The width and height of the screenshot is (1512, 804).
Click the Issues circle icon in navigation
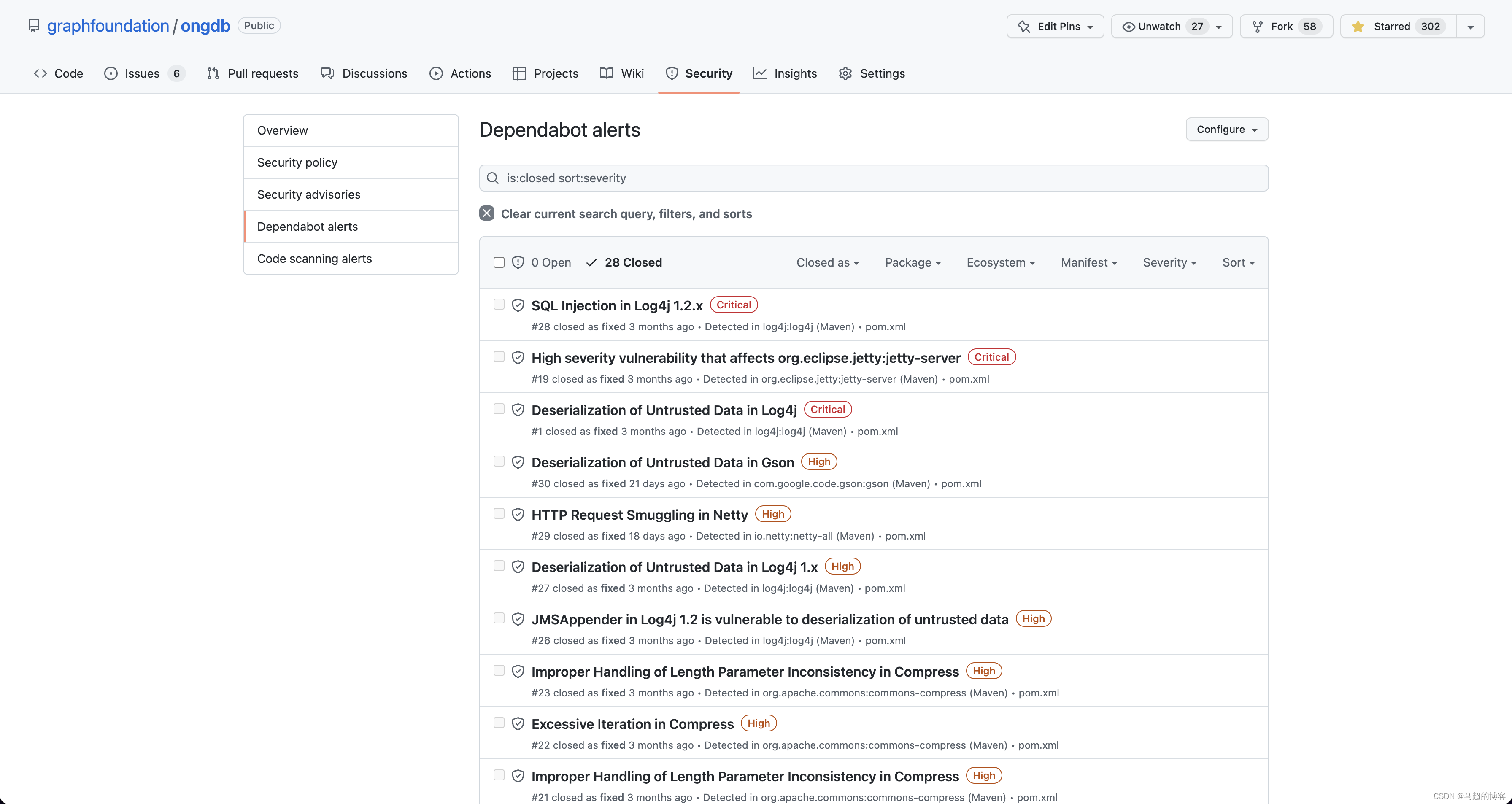pyautogui.click(x=110, y=73)
